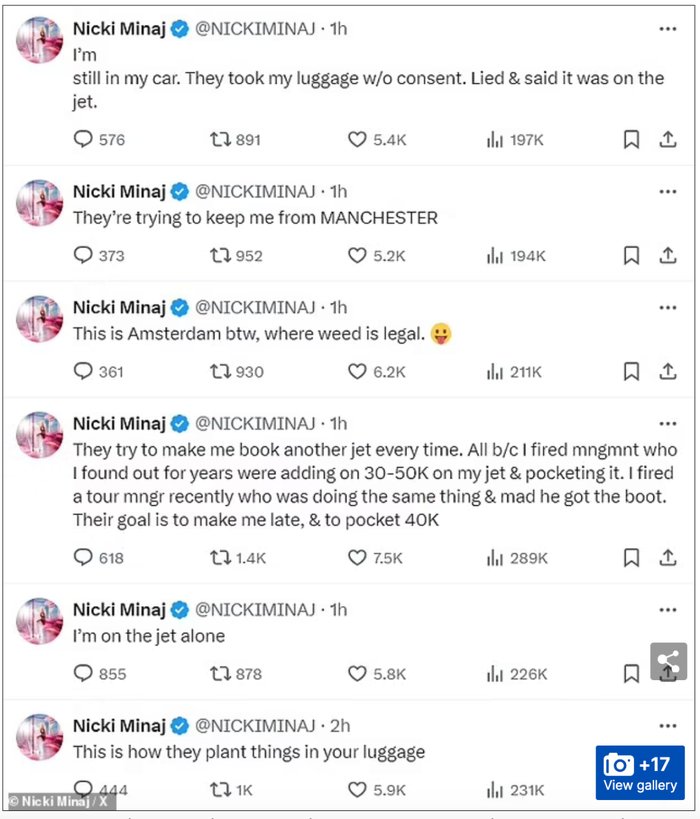Bookmark the 'book another jet' tweet
The height and width of the screenshot is (819, 700).
(631, 558)
